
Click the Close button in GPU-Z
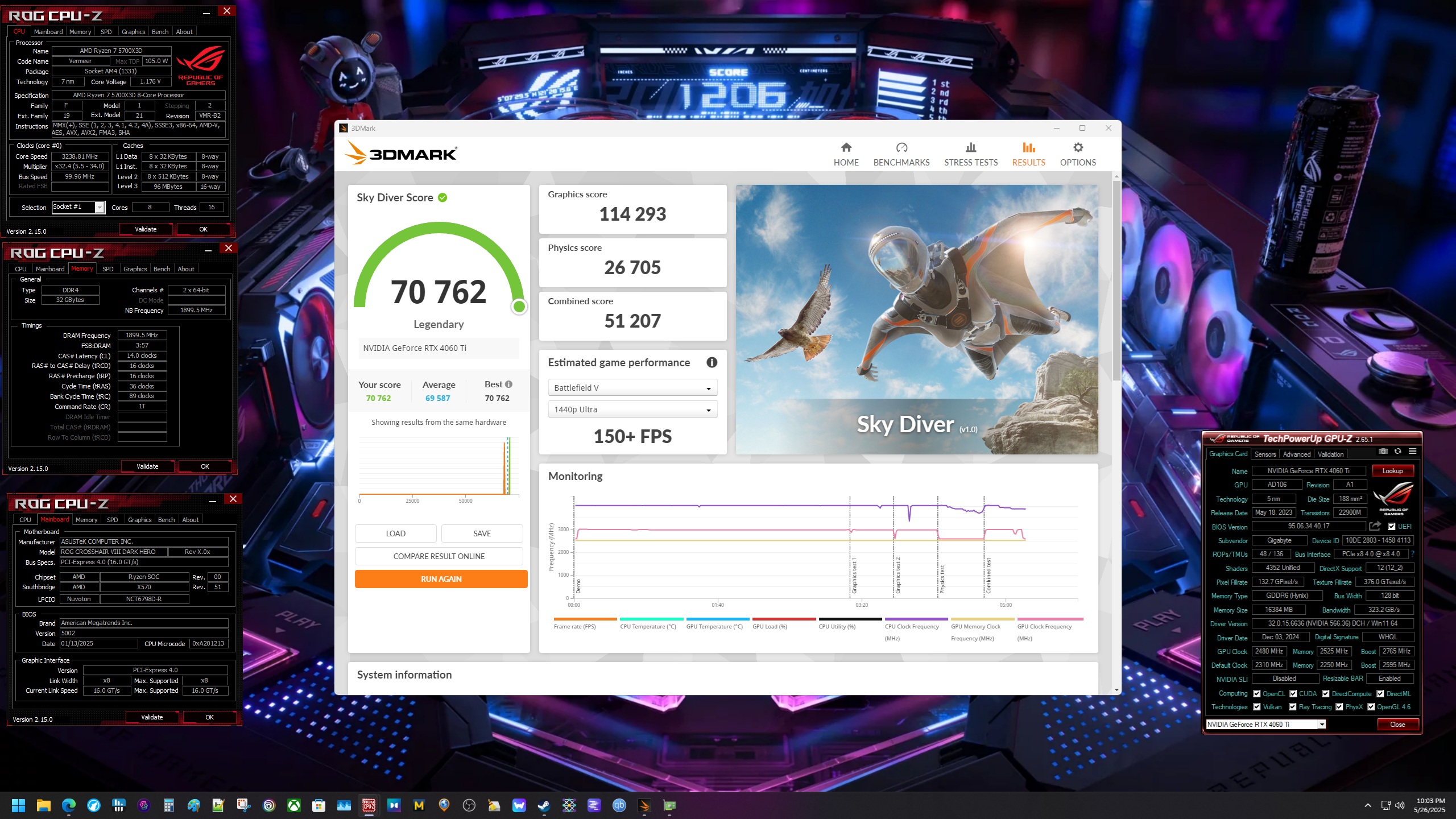(x=1397, y=725)
